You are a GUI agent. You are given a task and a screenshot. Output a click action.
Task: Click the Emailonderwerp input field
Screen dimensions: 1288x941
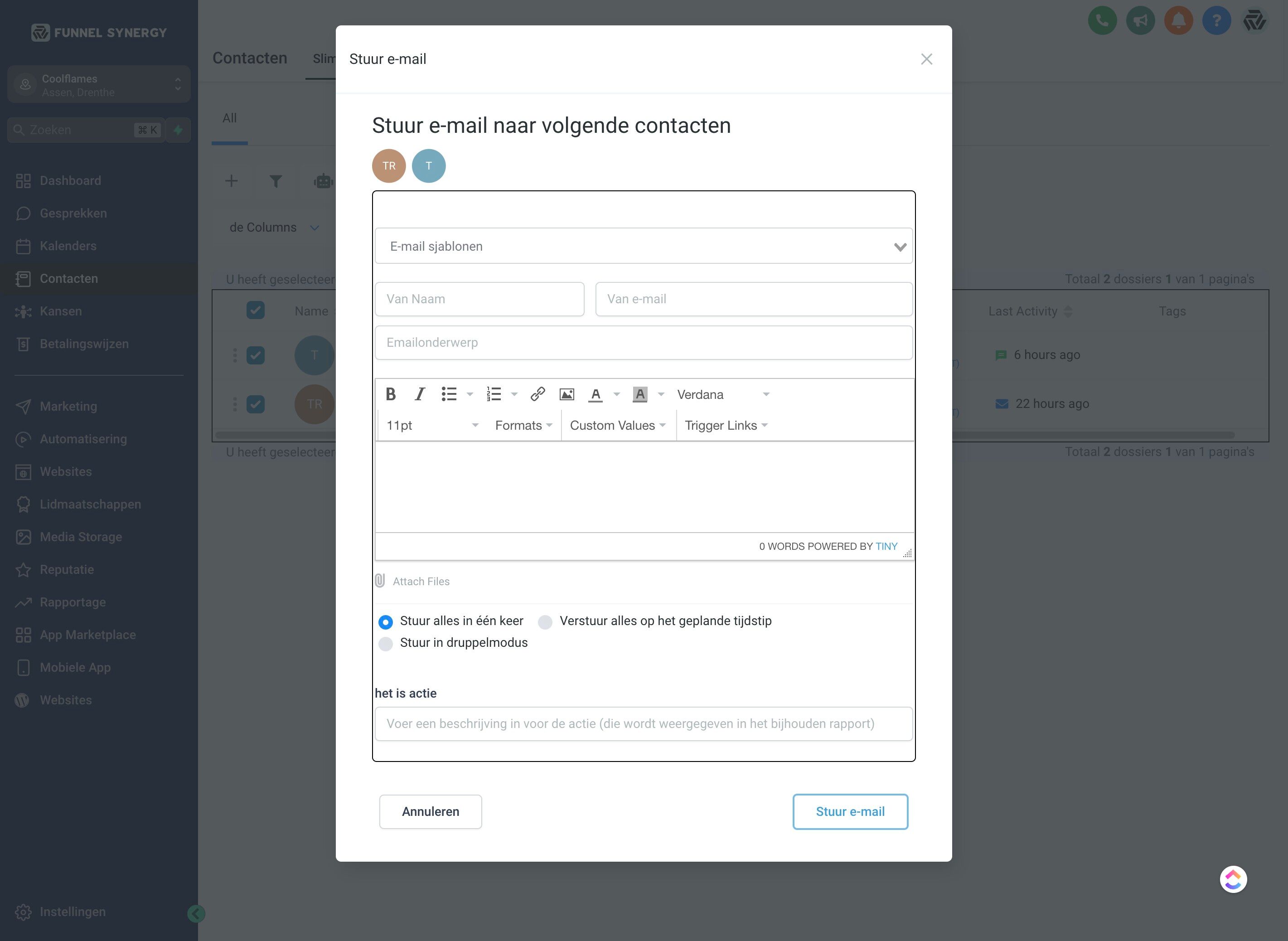pos(644,342)
